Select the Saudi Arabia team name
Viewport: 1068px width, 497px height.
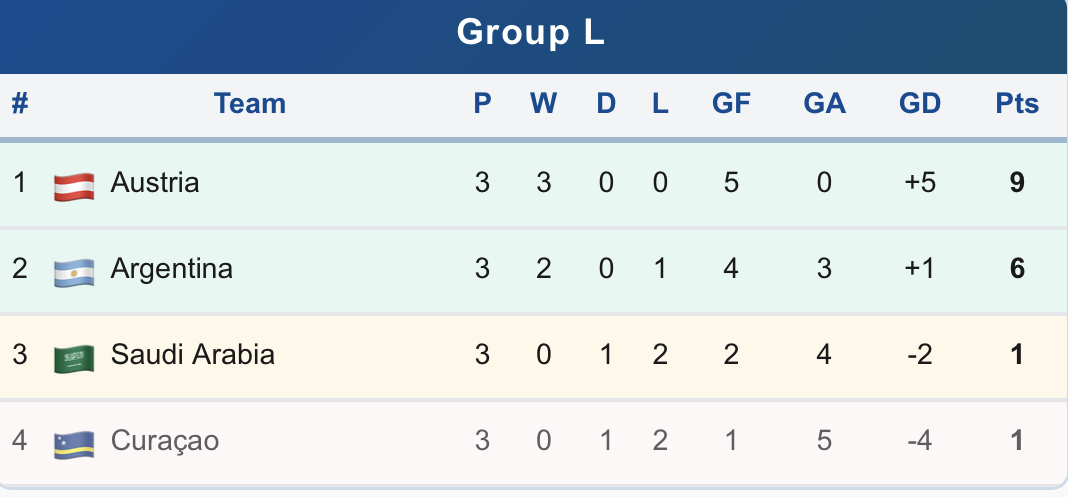point(192,355)
